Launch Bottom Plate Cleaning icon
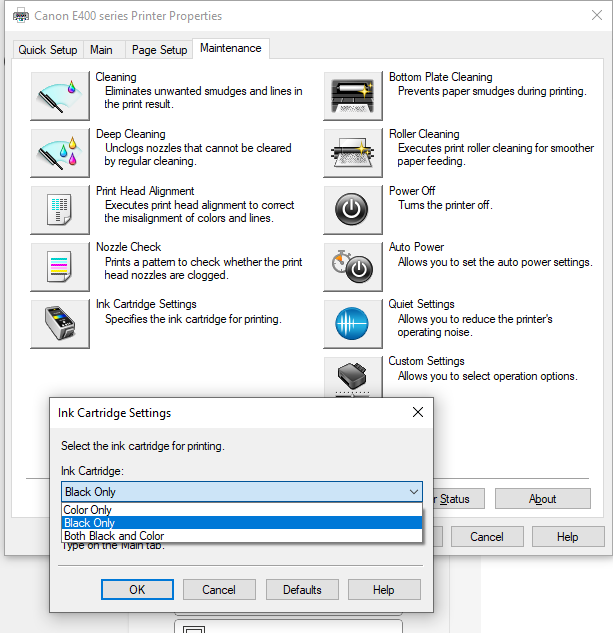This screenshot has height=633, width=613. [353, 96]
